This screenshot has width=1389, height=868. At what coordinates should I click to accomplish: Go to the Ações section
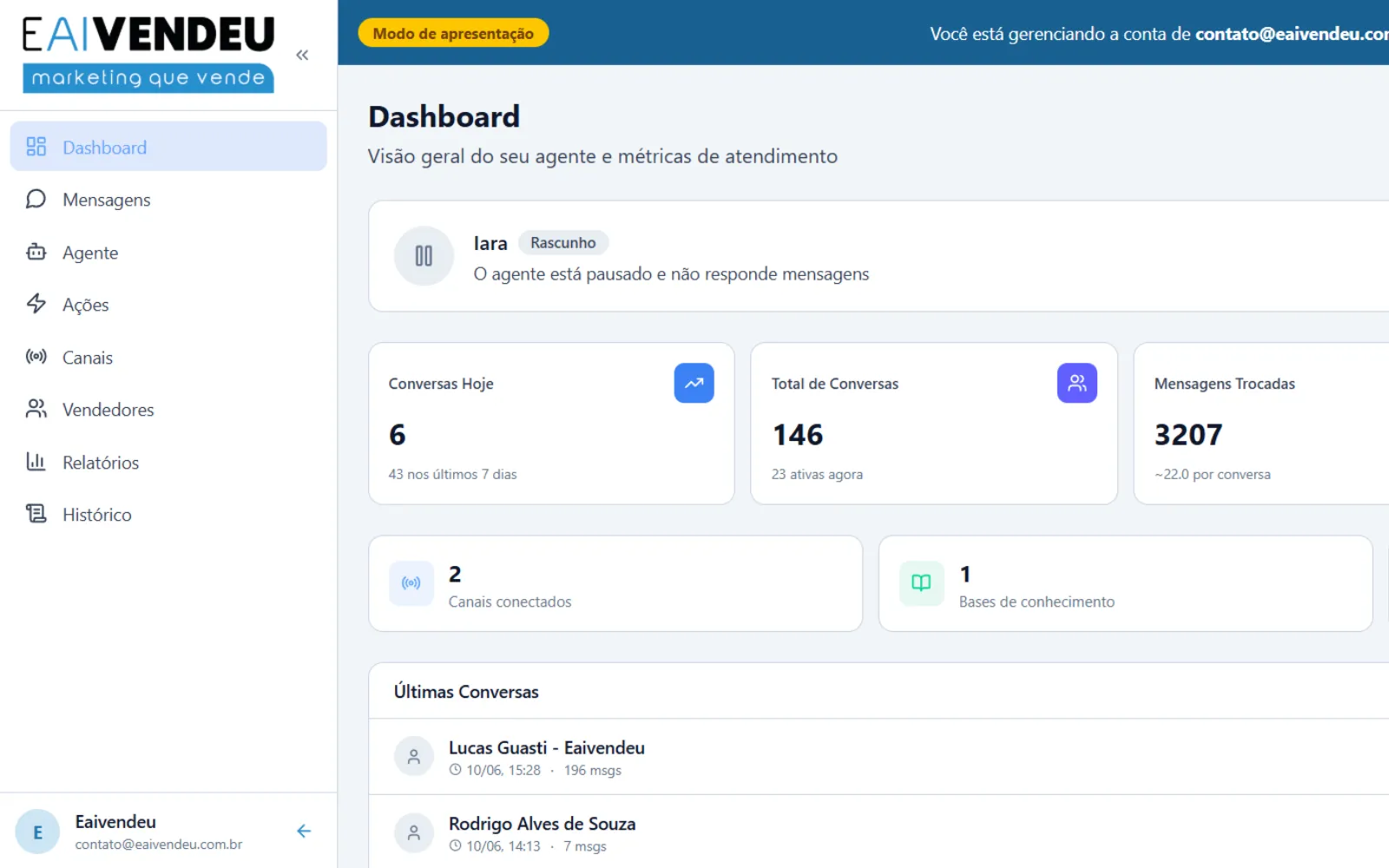click(168, 305)
